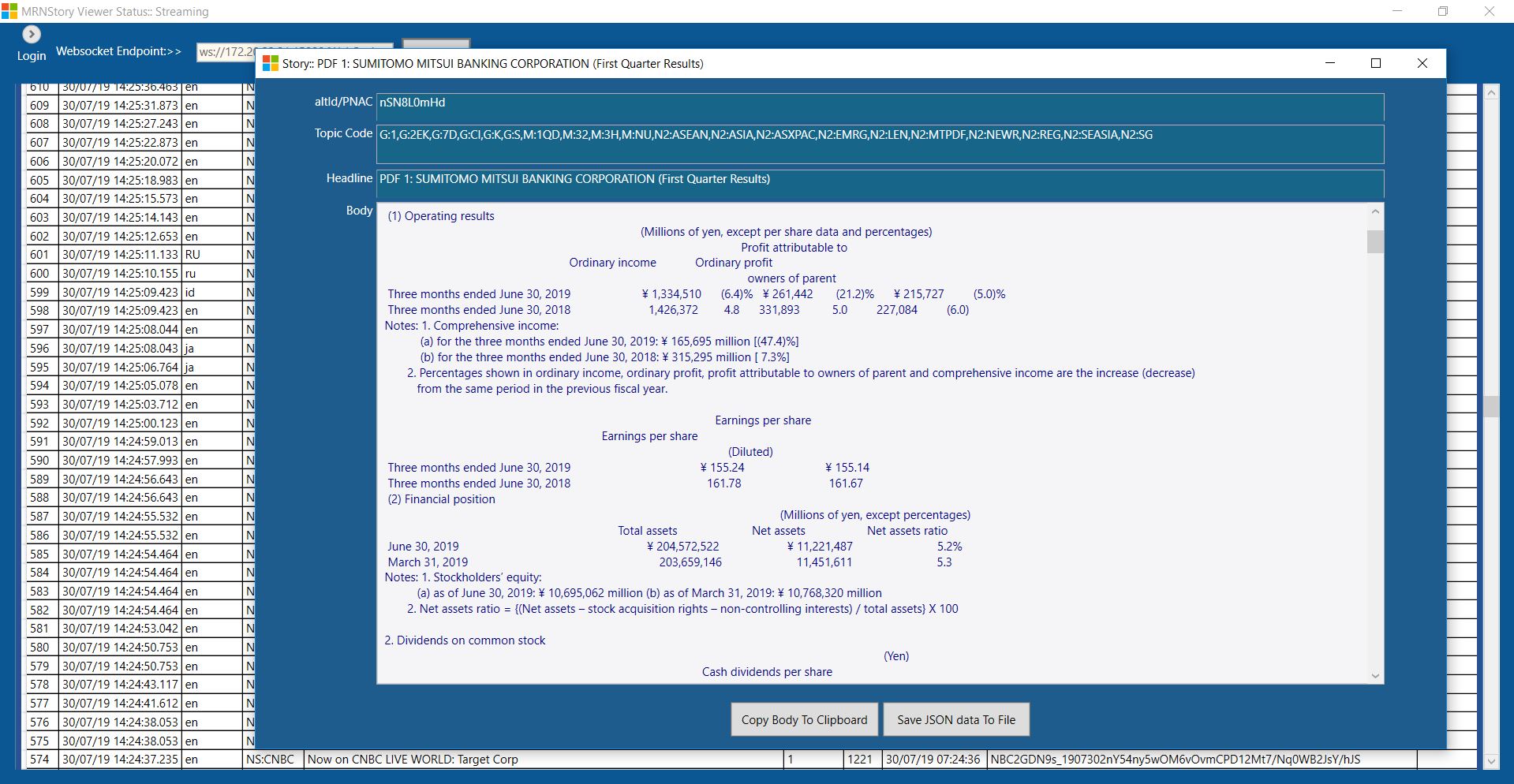Screen dimensions: 1514x784
Task: Click '2. Dividends on common stock' line
Action: [465, 640]
